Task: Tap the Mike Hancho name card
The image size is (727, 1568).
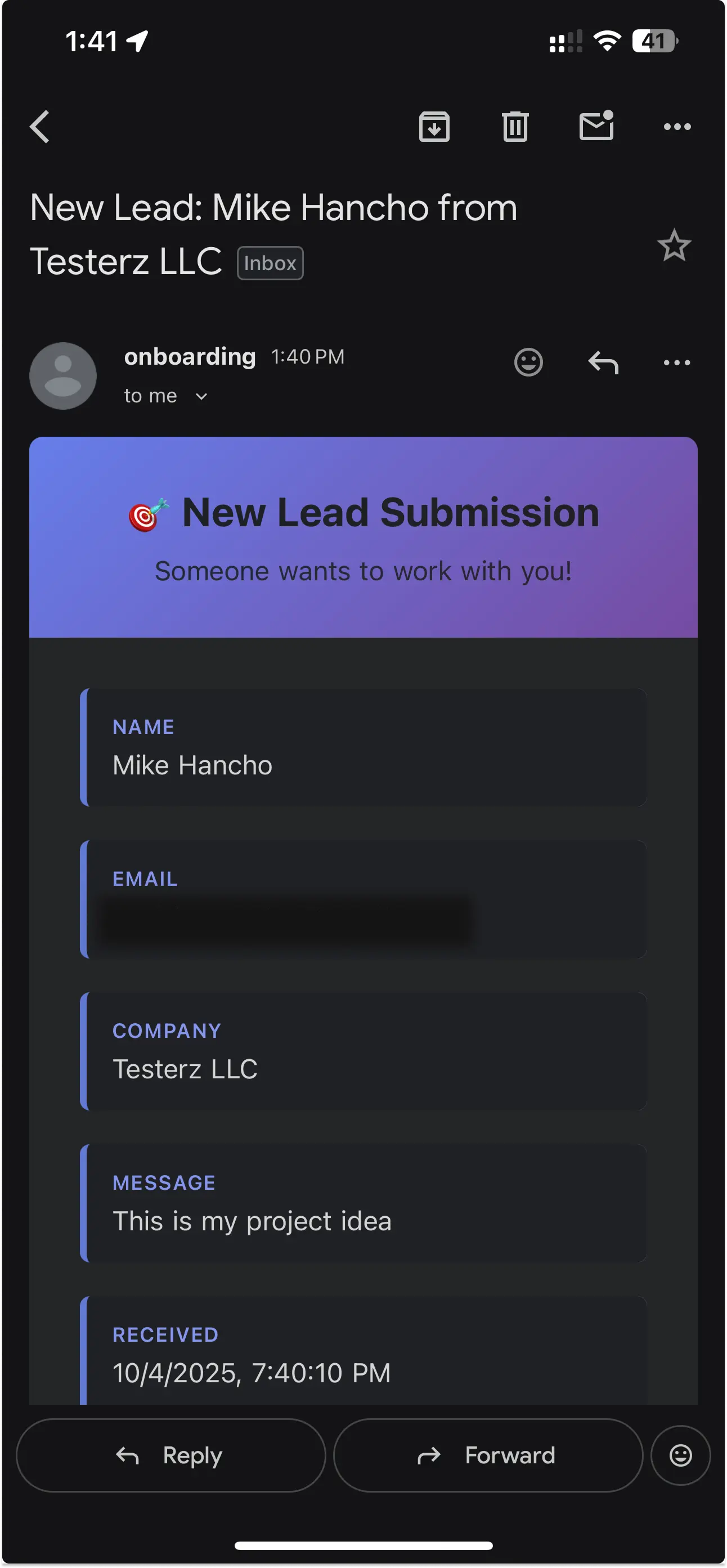Action: pyautogui.click(x=363, y=747)
